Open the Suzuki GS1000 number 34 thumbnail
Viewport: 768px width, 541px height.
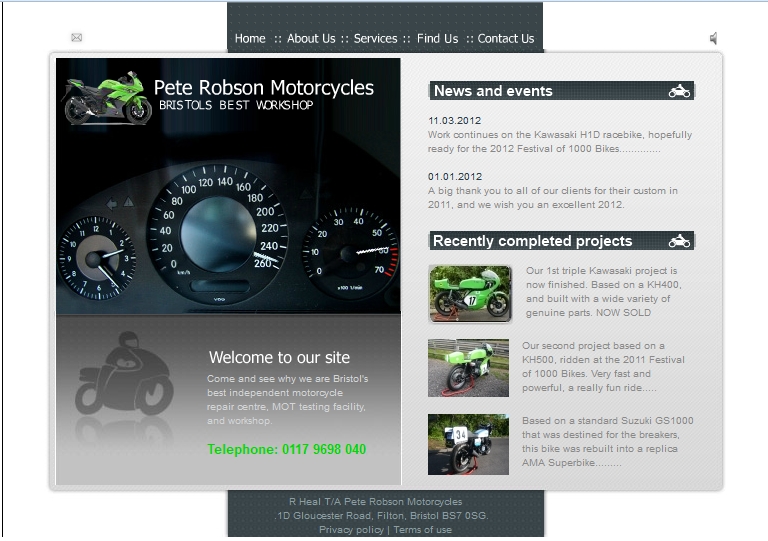(x=468, y=444)
